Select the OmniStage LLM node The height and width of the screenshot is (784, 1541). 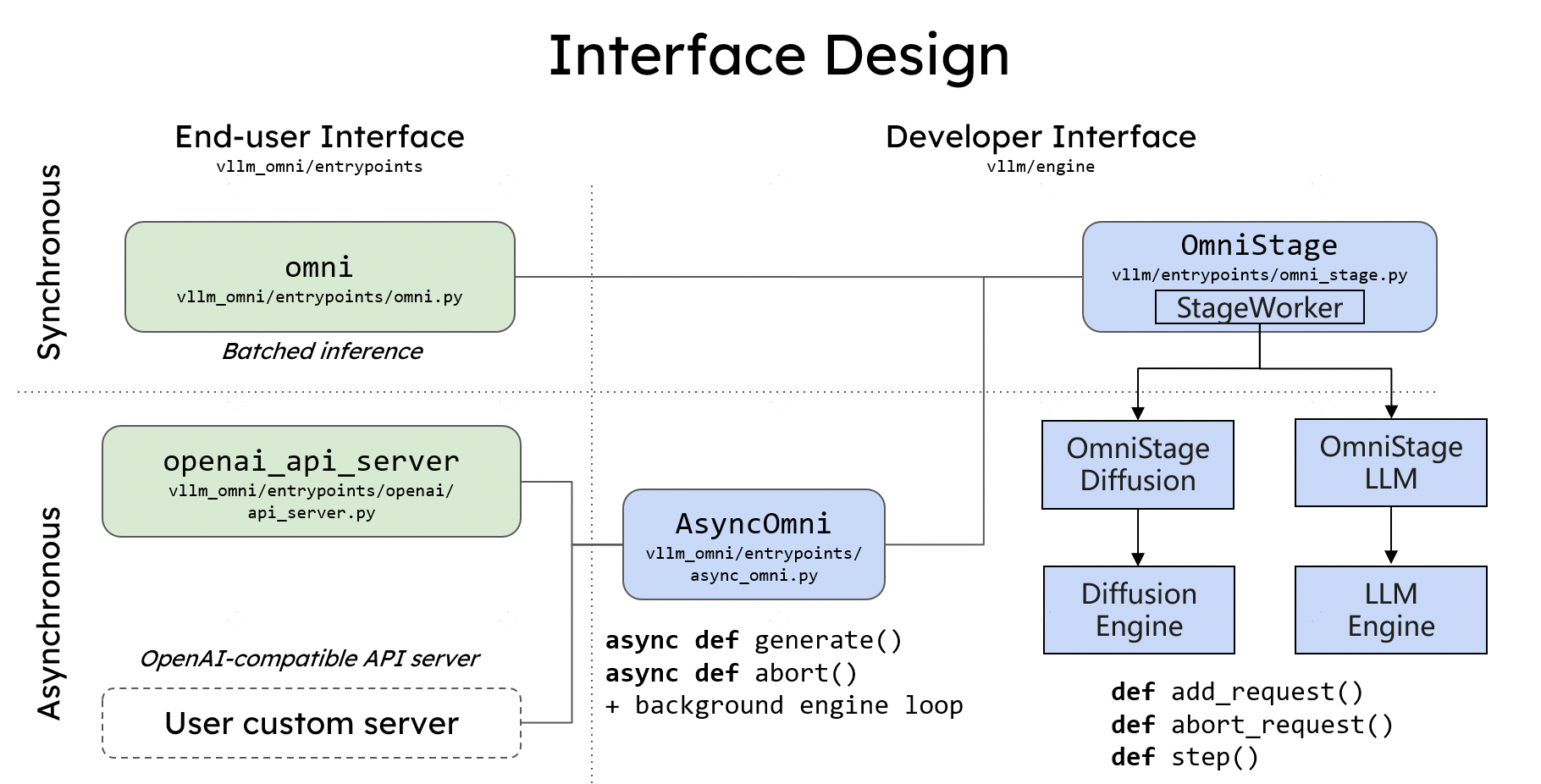coord(1389,462)
